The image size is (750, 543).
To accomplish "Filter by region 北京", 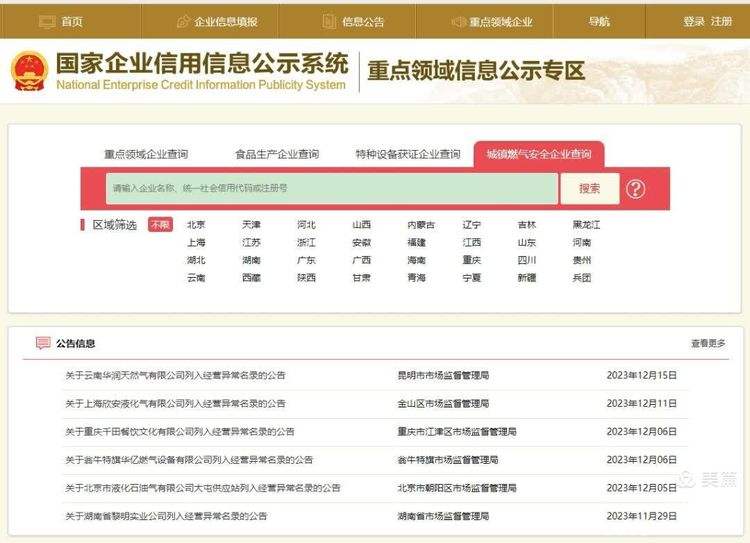I will (196, 224).
